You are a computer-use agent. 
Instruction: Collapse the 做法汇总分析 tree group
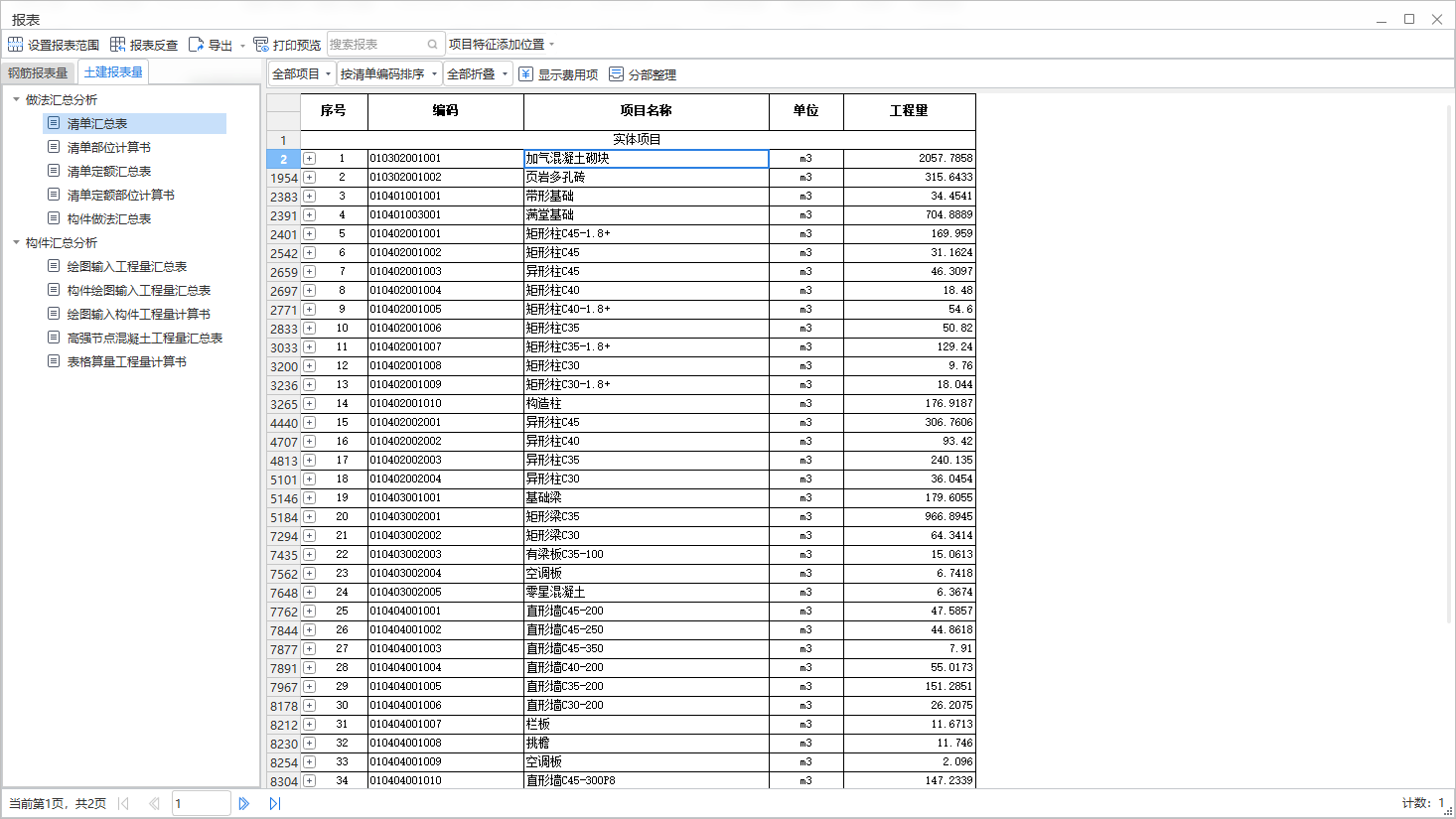click(16, 99)
